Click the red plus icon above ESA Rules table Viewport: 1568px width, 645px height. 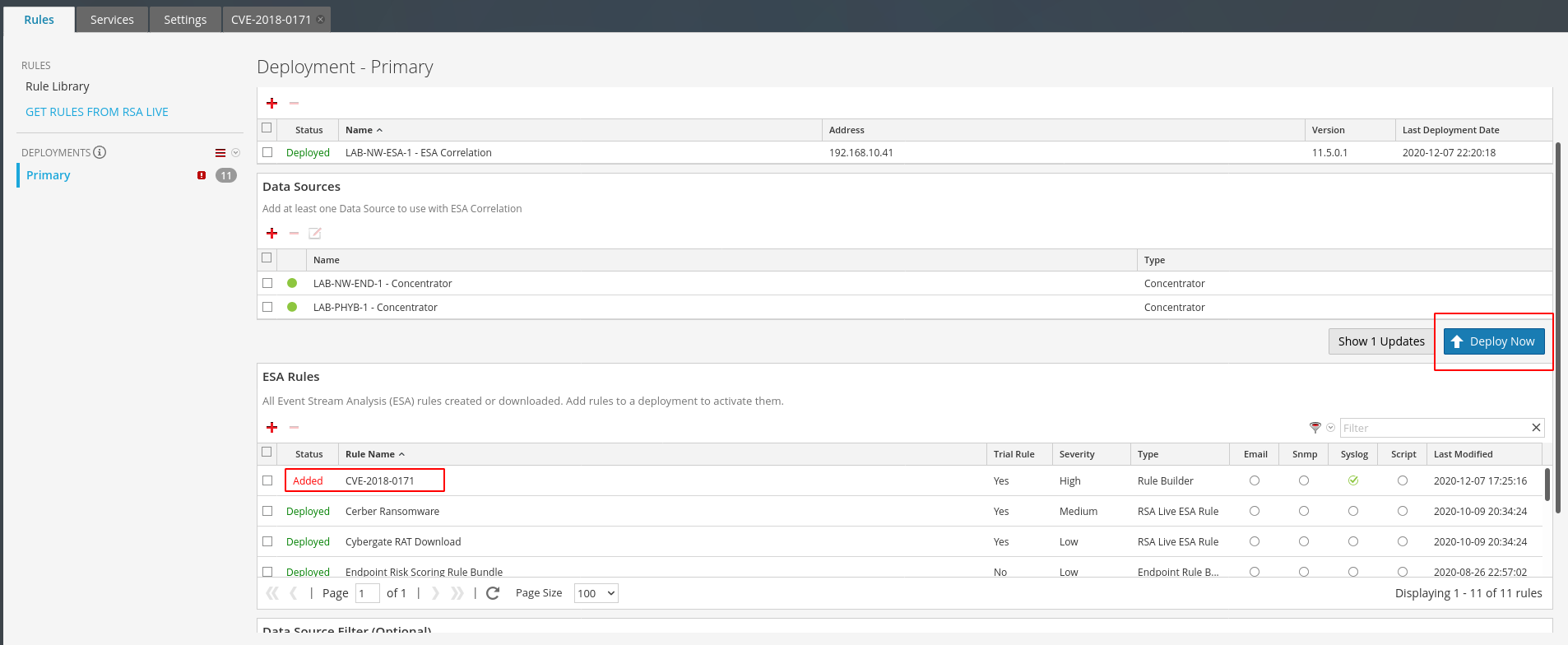(x=271, y=427)
